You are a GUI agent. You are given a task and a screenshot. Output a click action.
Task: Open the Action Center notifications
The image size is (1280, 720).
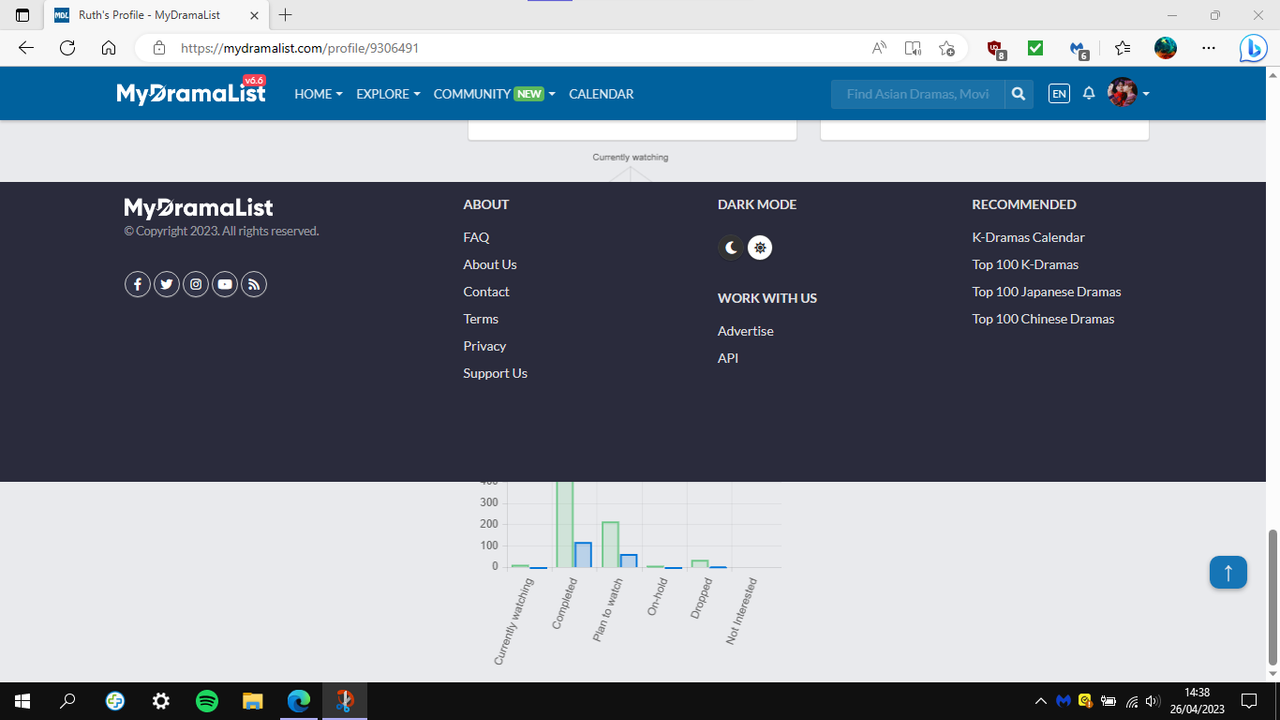(x=1248, y=701)
